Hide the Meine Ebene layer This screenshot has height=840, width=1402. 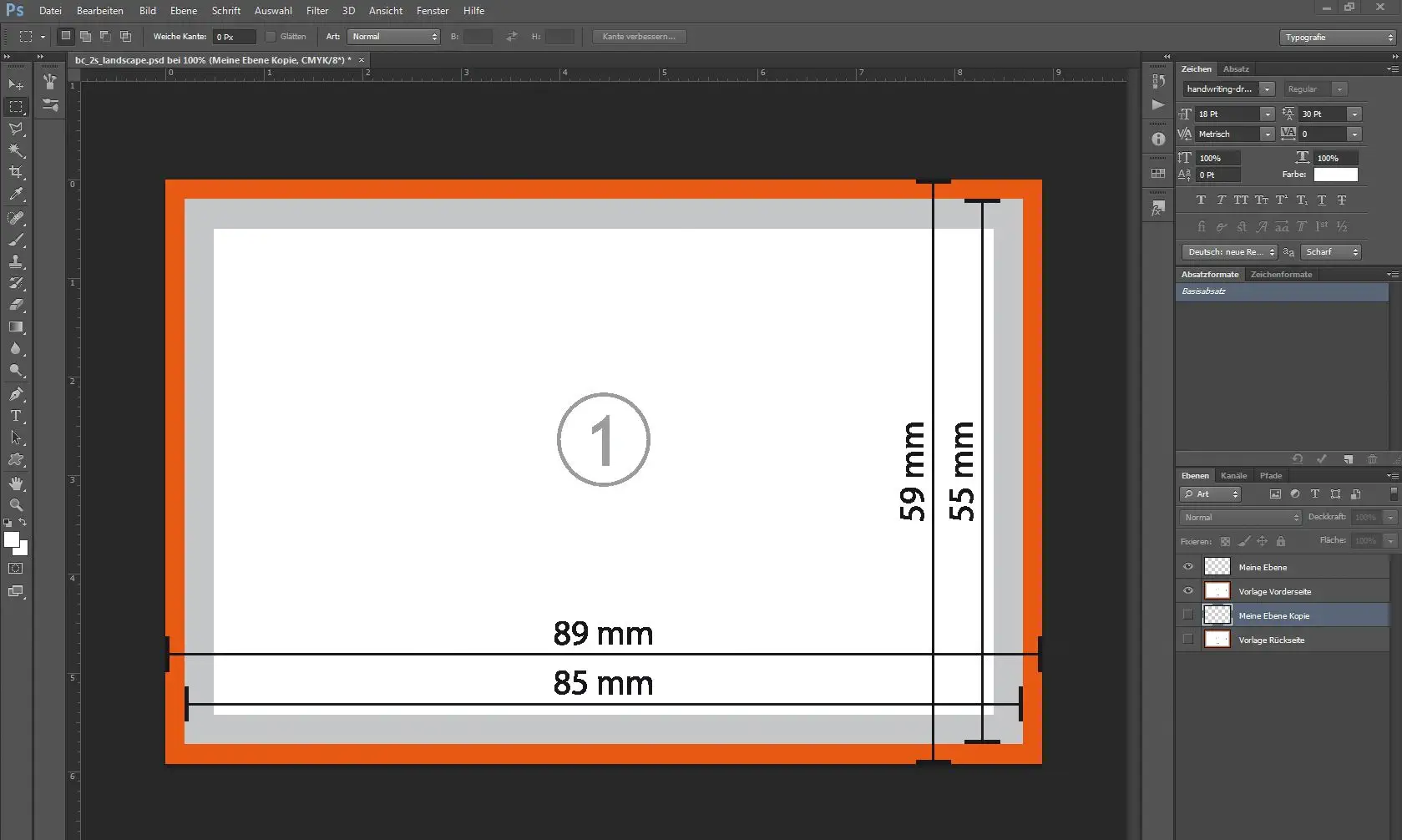click(x=1187, y=567)
